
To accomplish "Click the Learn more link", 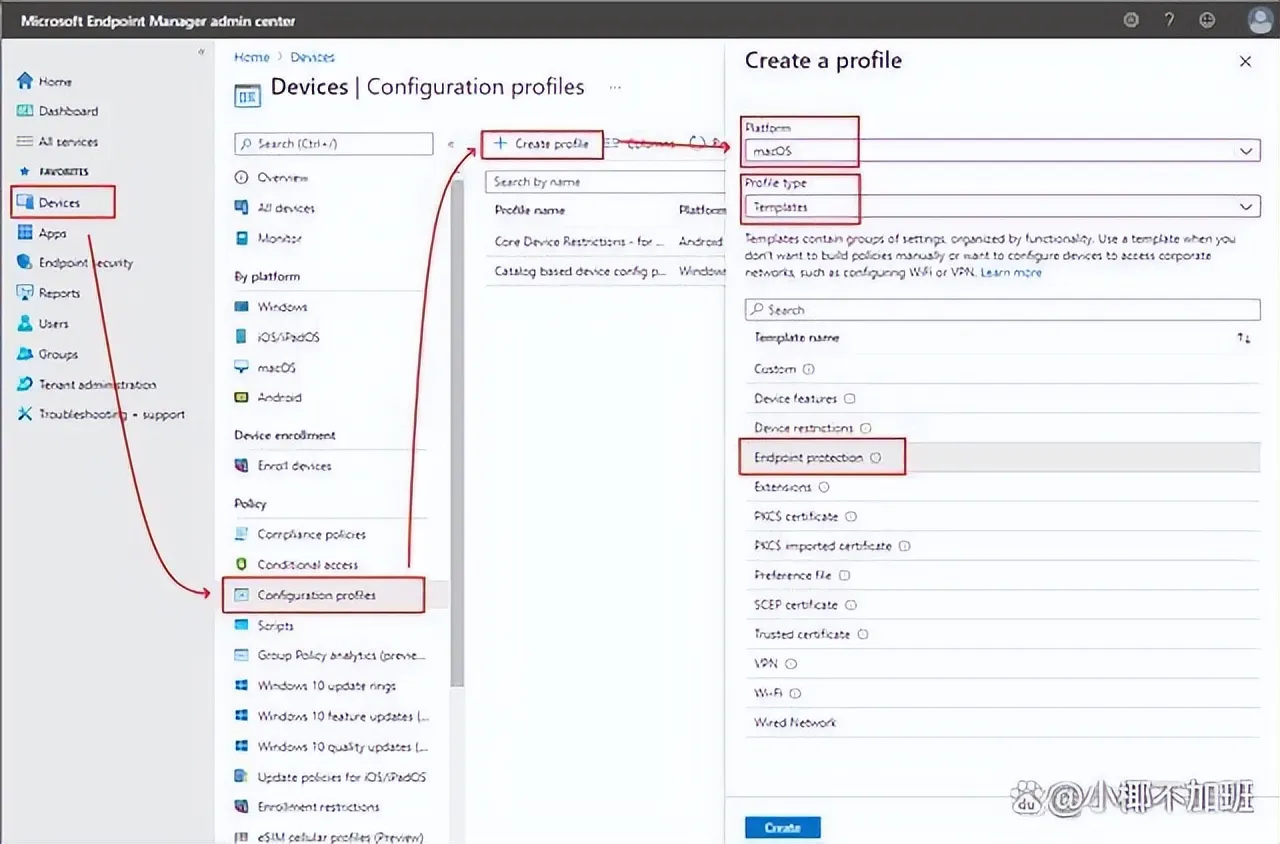I will (1011, 272).
